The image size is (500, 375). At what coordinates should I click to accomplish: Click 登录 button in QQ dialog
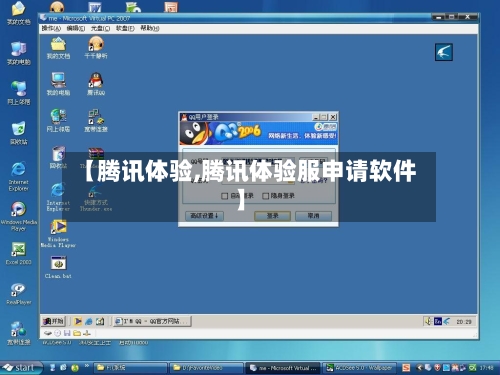pyautogui.click(x=272, y=216)
